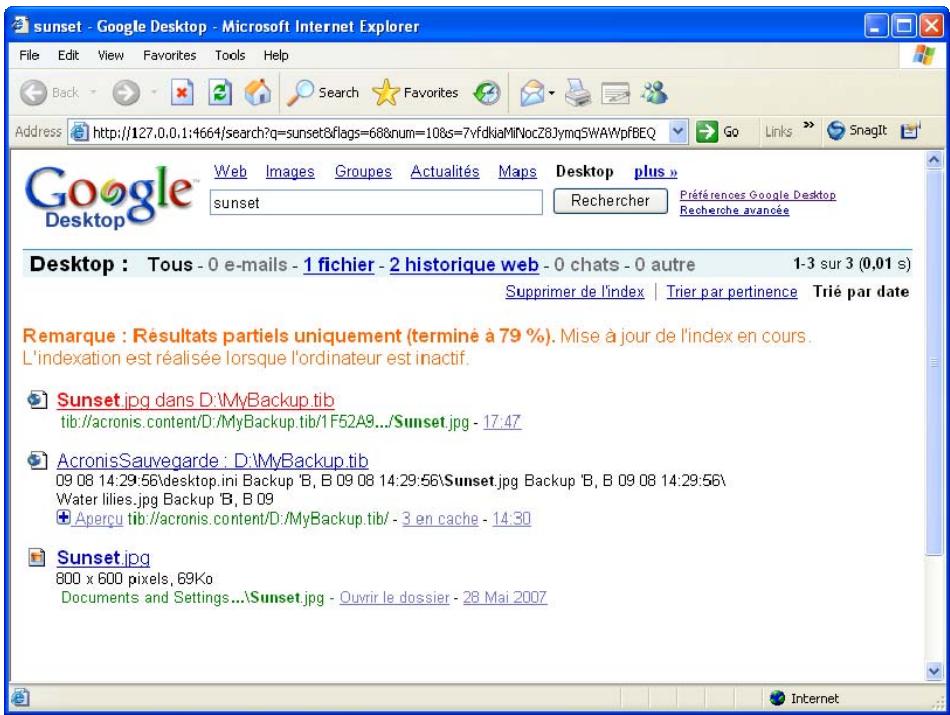
Task: Click the SnagIt window capture icon
Action: [910, 130]
